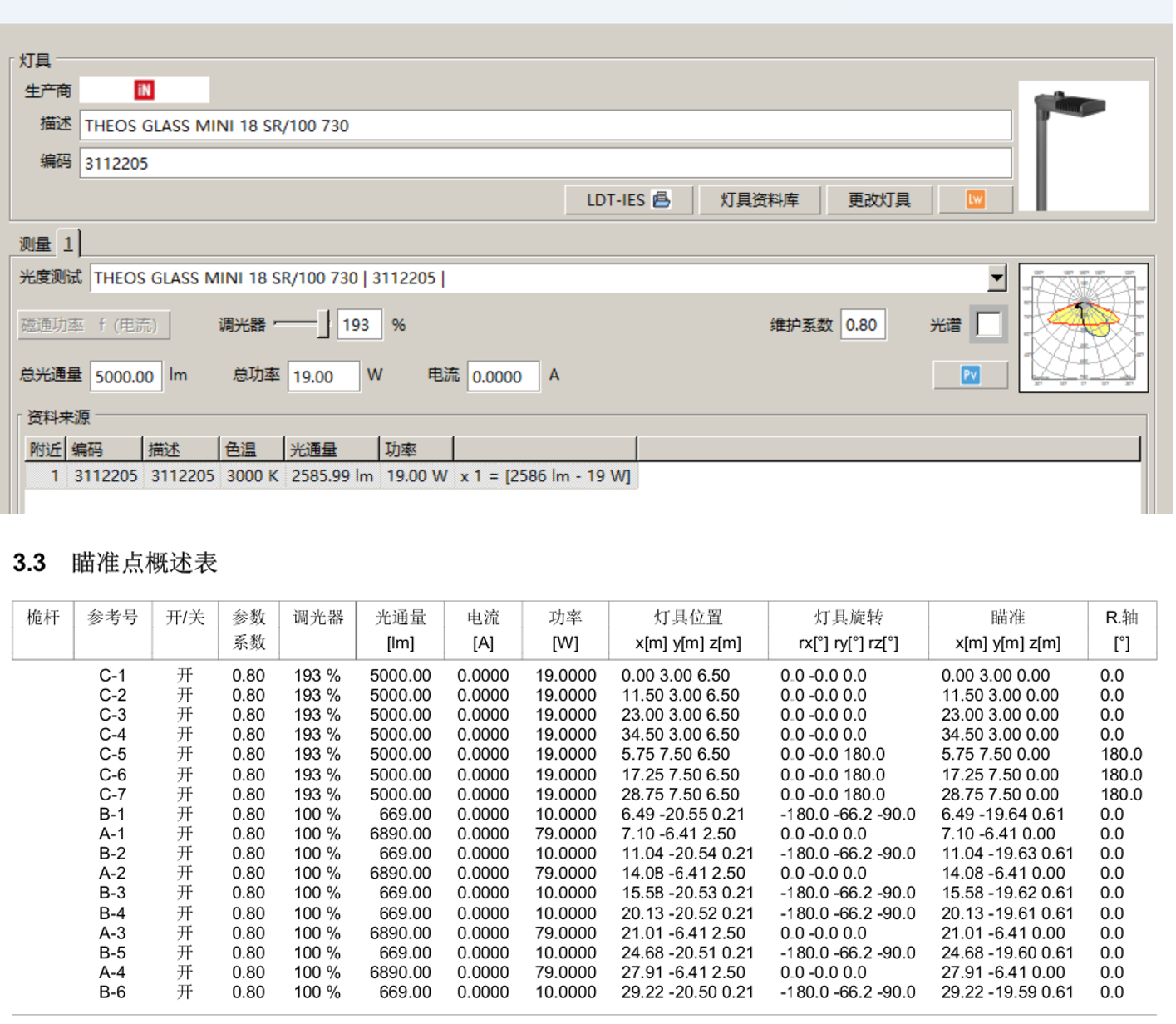Click the orange Lw icon button
The width and height of the screenshot is (1176, 1024).
[x=975, y=200]
